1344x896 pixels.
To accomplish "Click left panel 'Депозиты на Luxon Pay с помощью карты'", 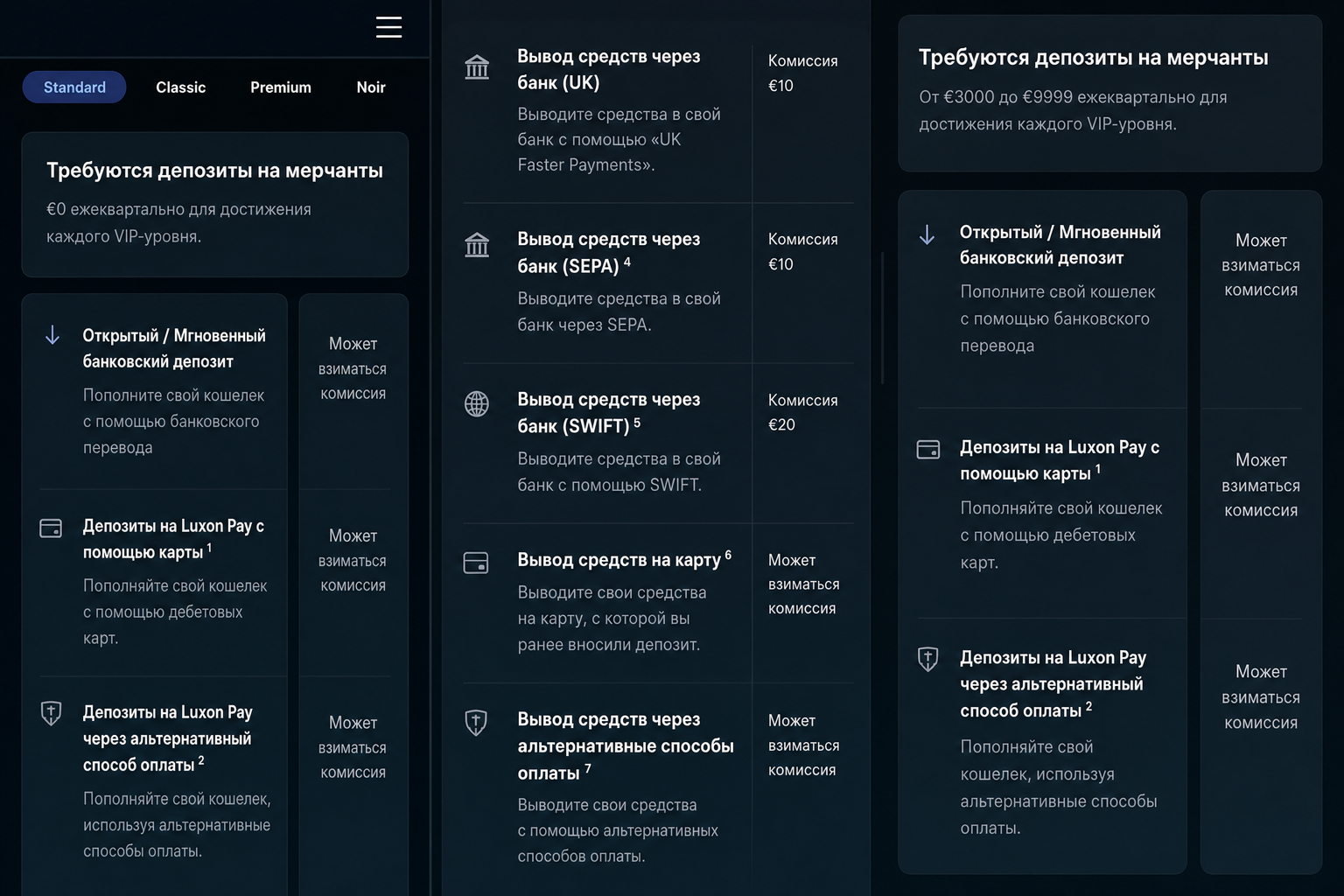I will [173, 539].
